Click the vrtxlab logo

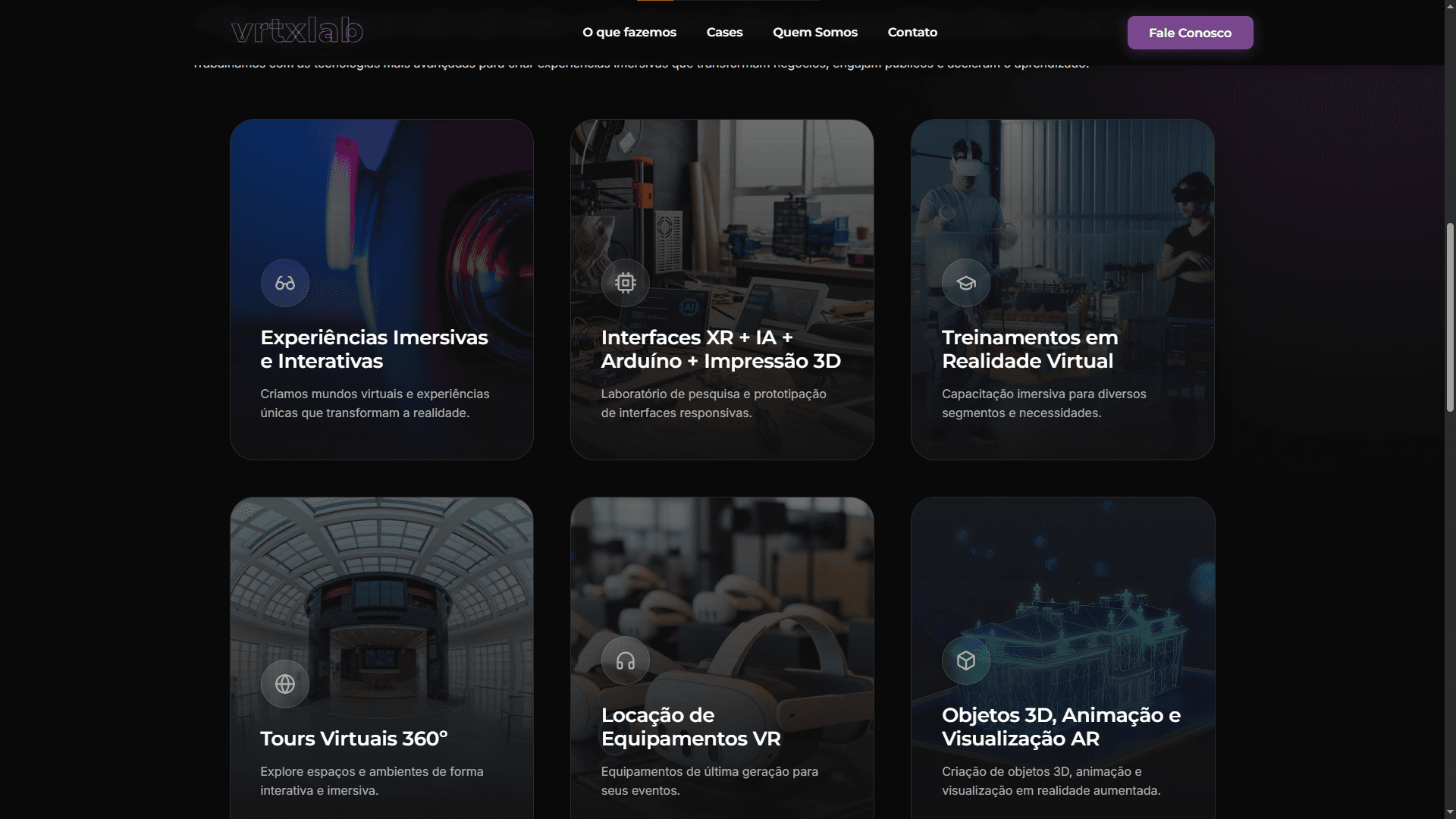[x=297, y=31]
